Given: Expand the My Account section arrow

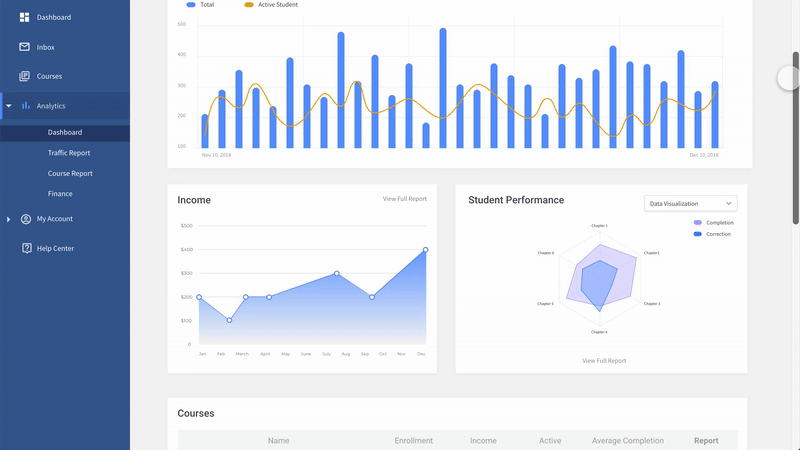Looking at the screenshot, I should [8, 219].
